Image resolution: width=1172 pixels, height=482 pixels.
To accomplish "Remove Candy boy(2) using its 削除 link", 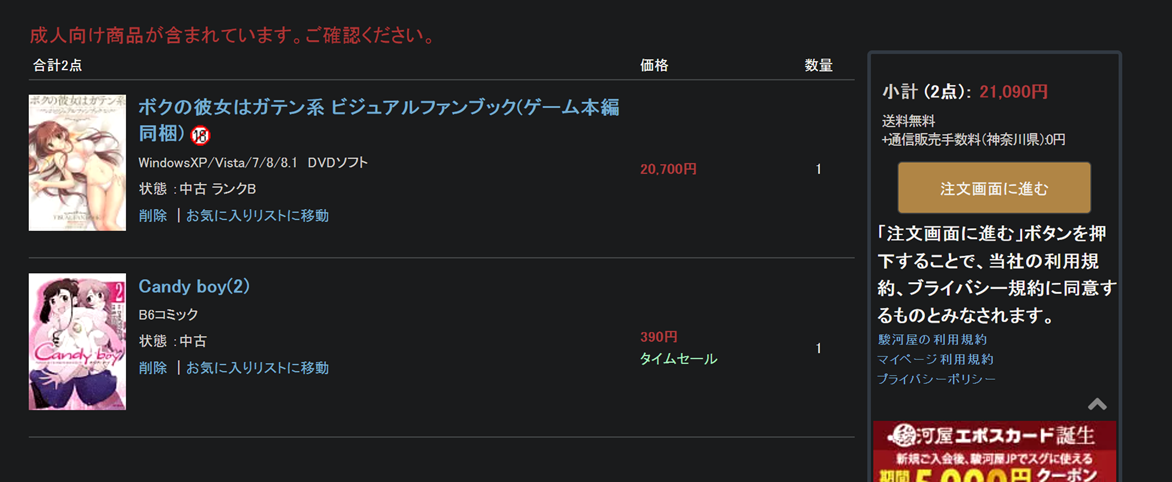I will [153, 368].
